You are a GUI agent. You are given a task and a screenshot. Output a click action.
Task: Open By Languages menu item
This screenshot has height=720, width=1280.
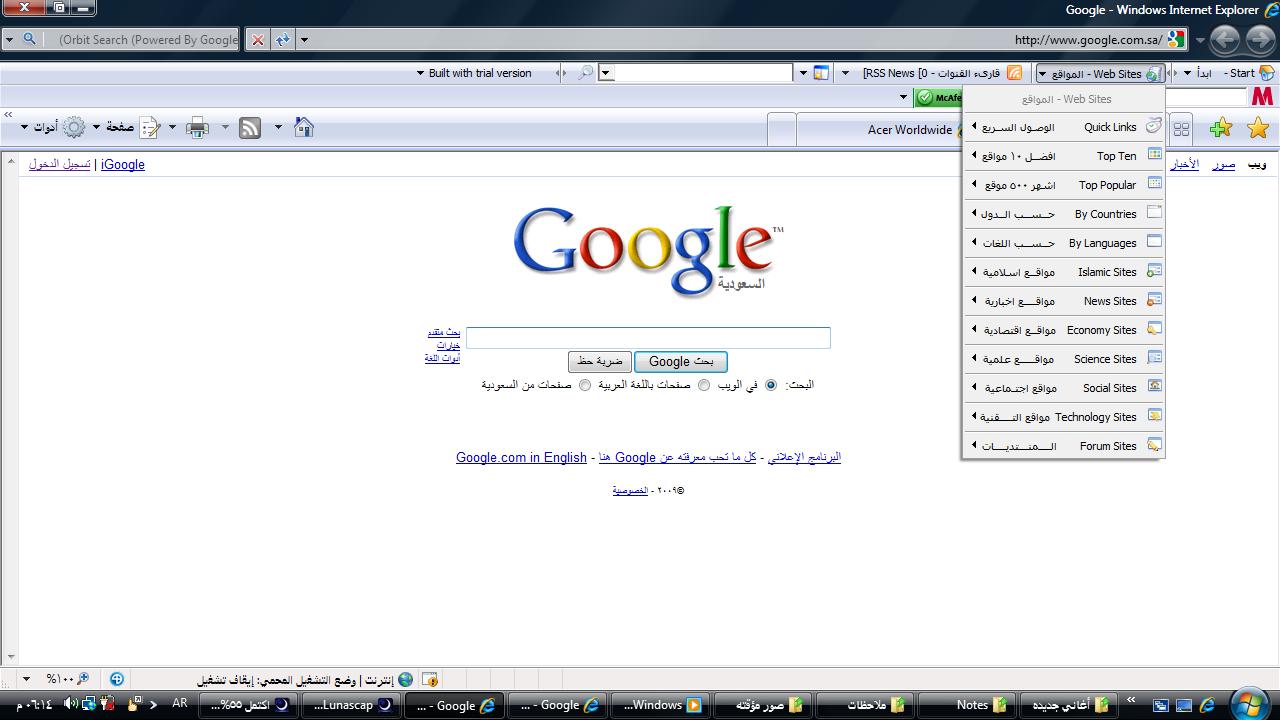point(1064,243)
